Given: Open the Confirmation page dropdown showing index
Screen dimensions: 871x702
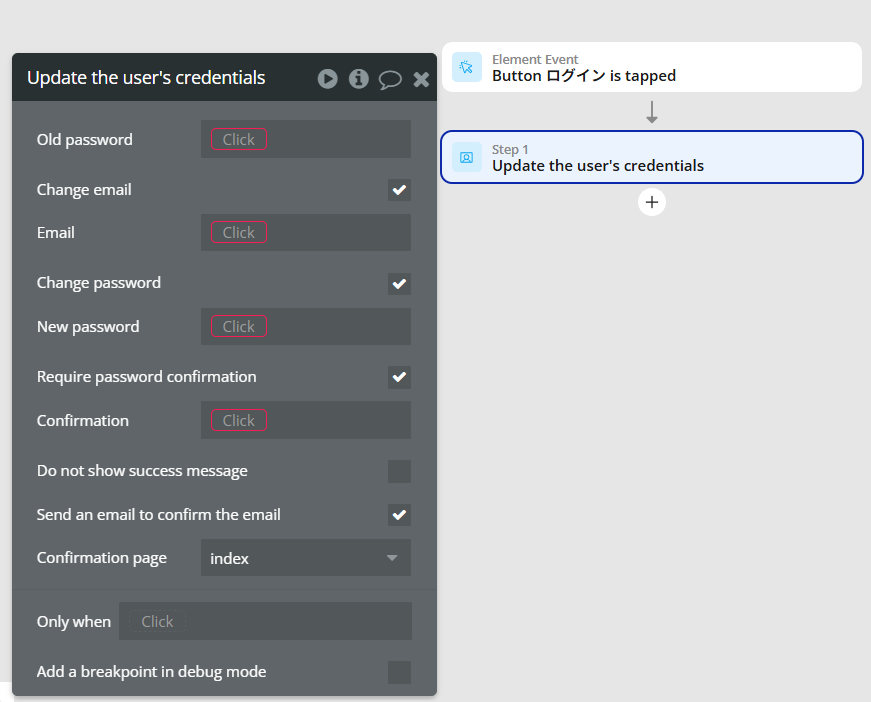Looking at the screenshot, I should (x=306, y=558).
